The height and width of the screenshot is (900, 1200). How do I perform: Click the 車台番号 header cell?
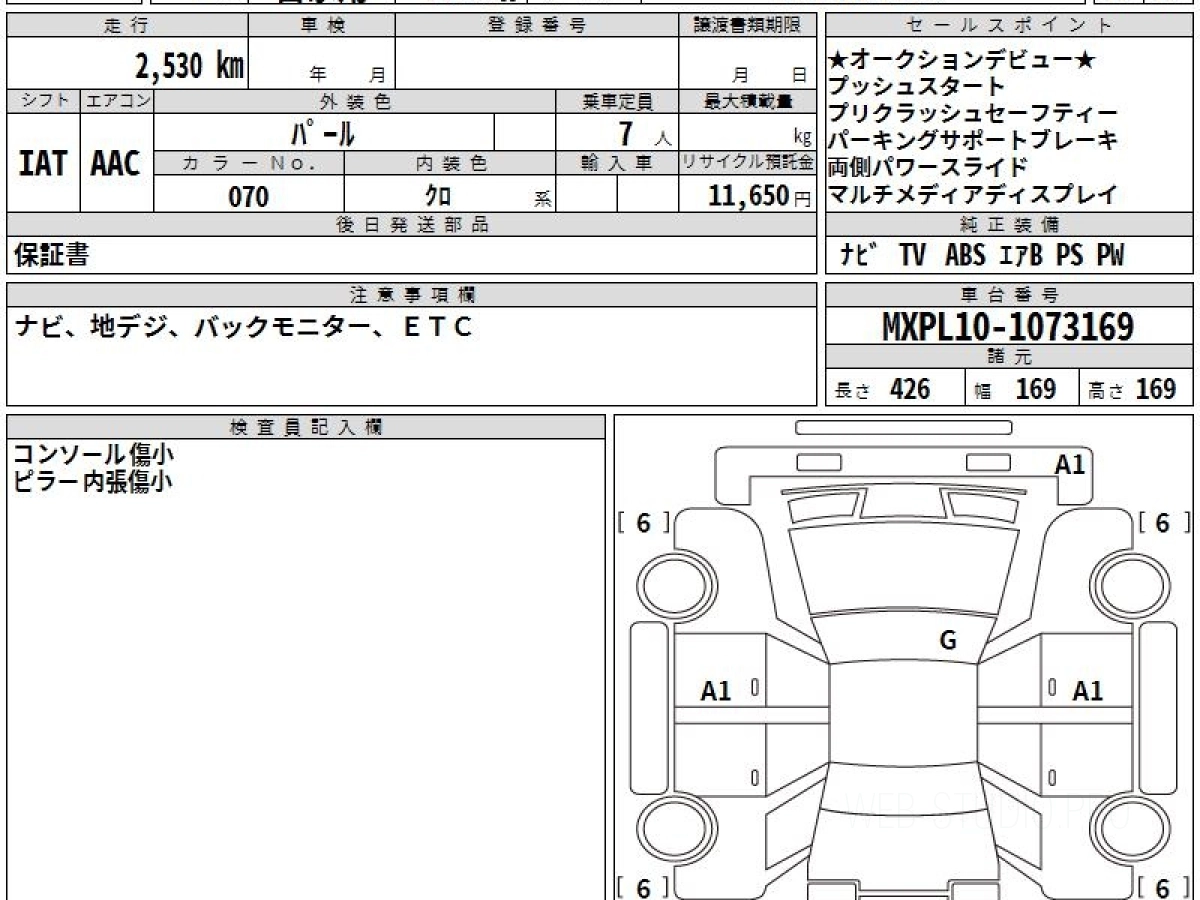[1010, 294]
